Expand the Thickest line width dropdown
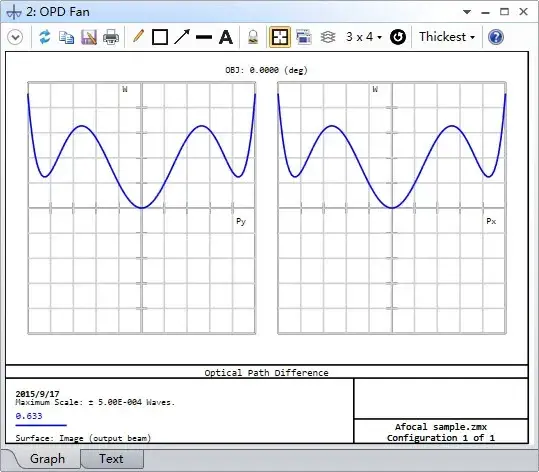This screenshot has width=539, height=472. [x=447, y=37]
